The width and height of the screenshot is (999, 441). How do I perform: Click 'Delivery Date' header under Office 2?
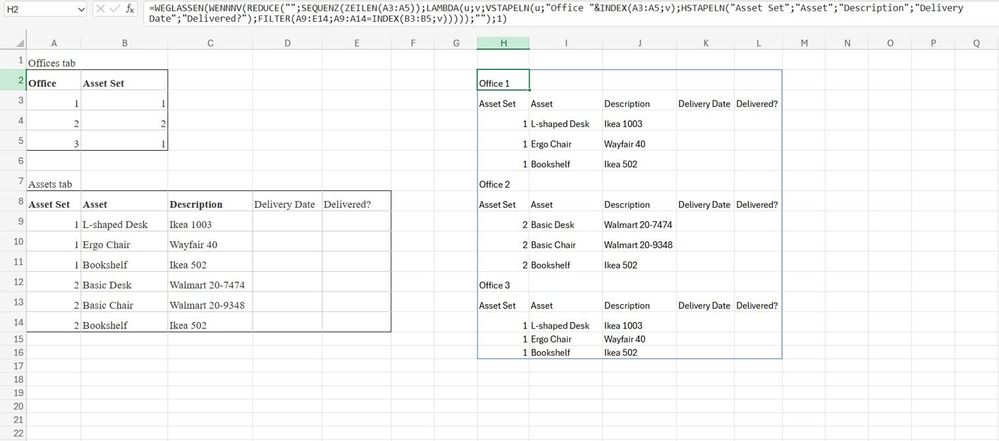point(705,201)
